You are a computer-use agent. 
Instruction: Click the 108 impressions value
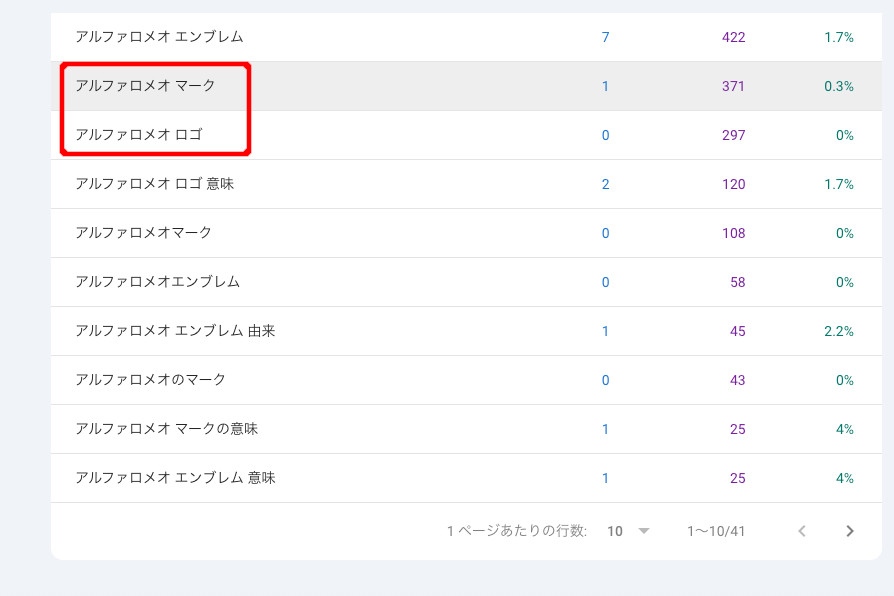(x=733, y=234)
